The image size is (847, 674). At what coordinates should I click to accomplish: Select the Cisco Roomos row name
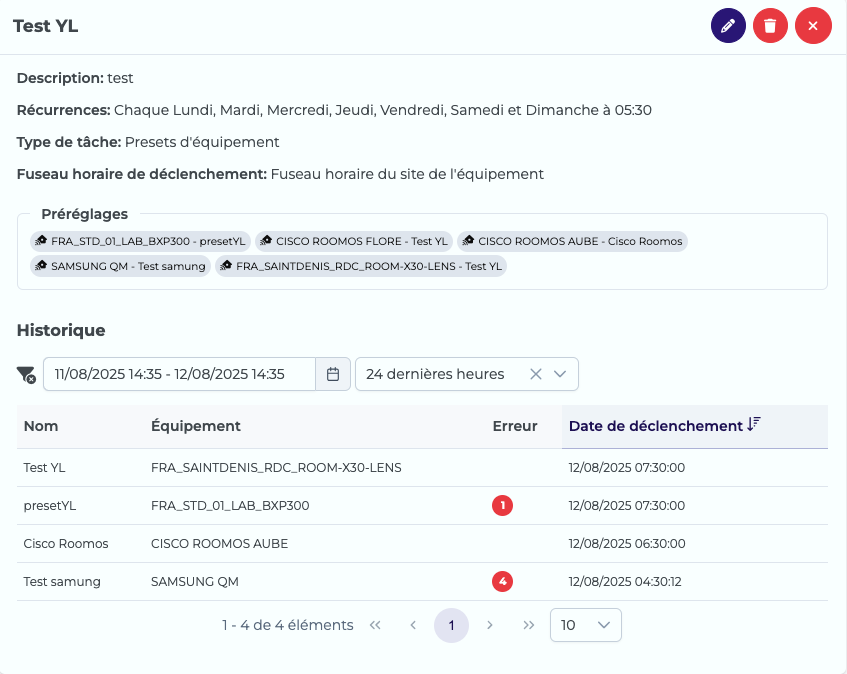click(66, 544)
